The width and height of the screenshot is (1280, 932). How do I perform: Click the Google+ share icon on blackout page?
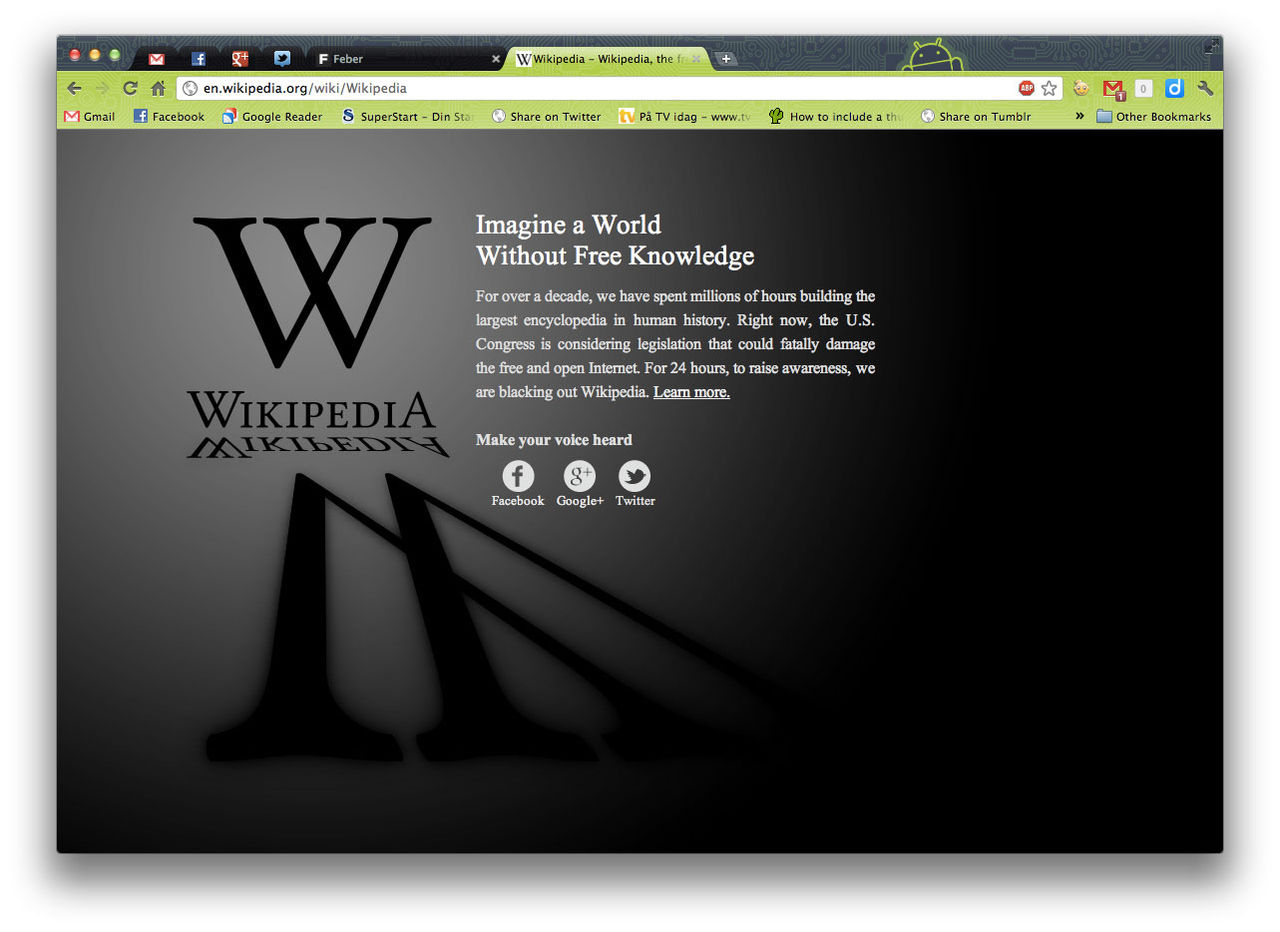click(x=580, y=476)
